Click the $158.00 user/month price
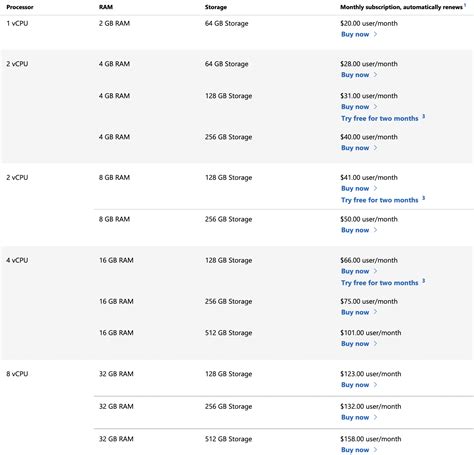Image resolution: width=474 pixels, height=455 pixels. click(371, 439)
